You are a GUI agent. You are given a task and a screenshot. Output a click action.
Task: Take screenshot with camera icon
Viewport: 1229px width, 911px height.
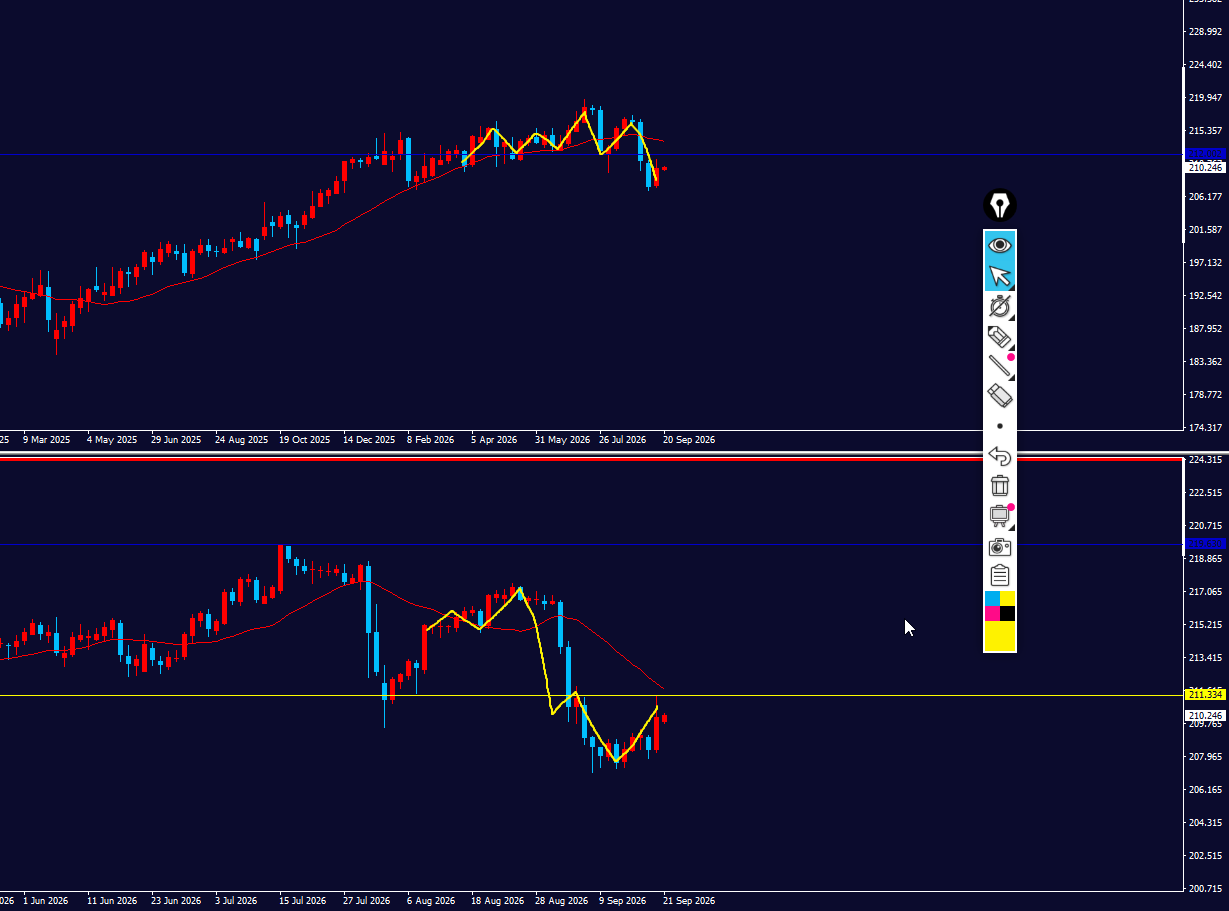[1000, 546]
